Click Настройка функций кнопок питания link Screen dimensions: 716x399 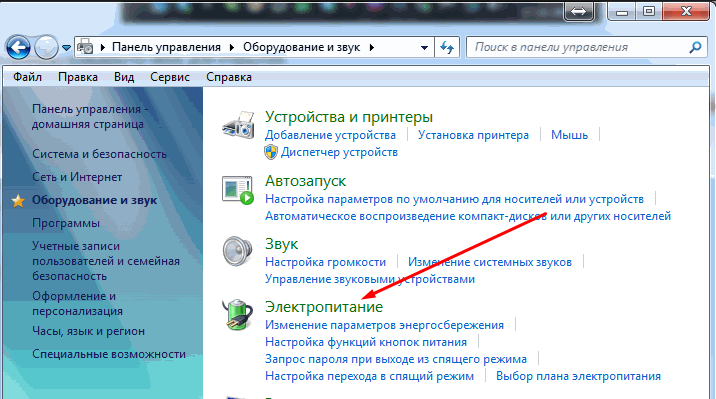click(x=366, y=342)
